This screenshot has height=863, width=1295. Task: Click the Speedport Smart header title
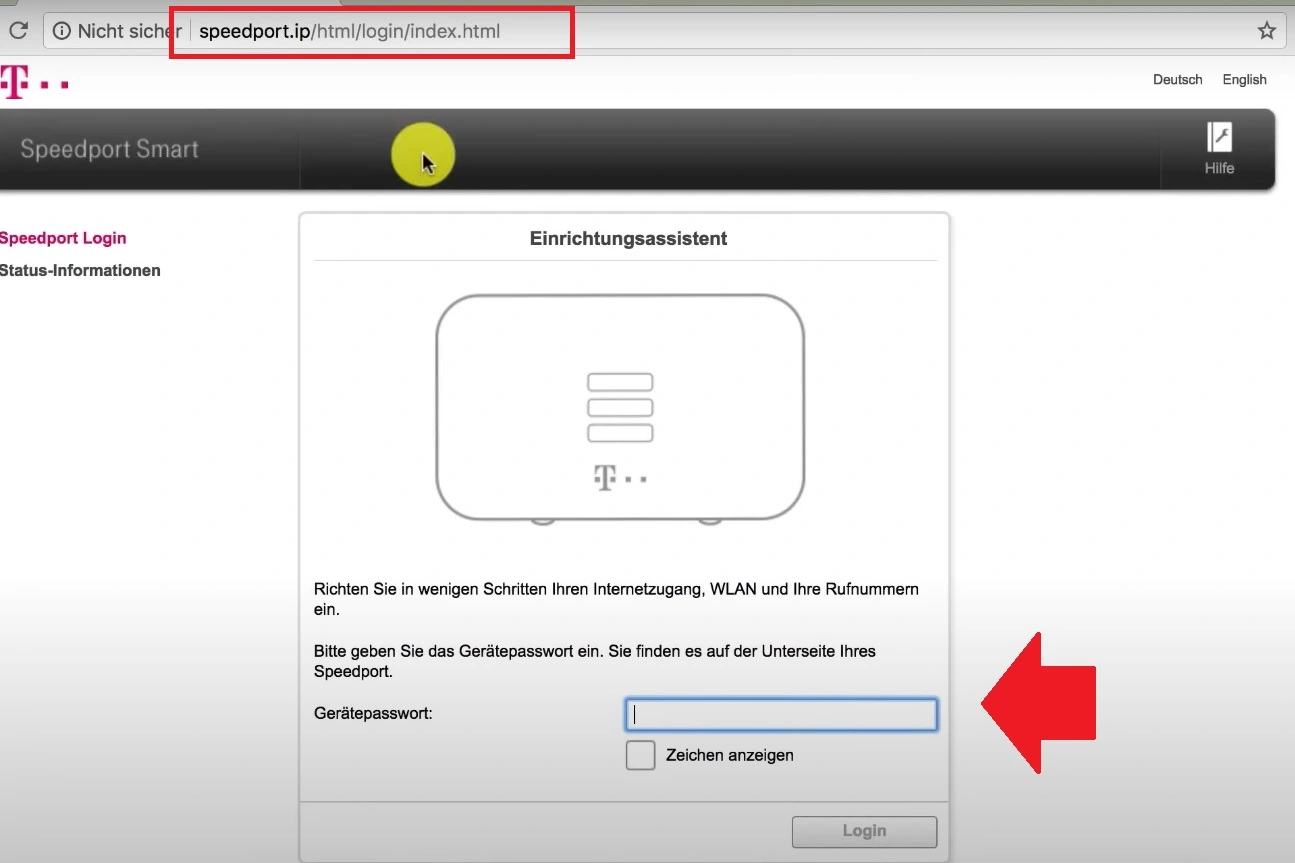click(109, 150)
